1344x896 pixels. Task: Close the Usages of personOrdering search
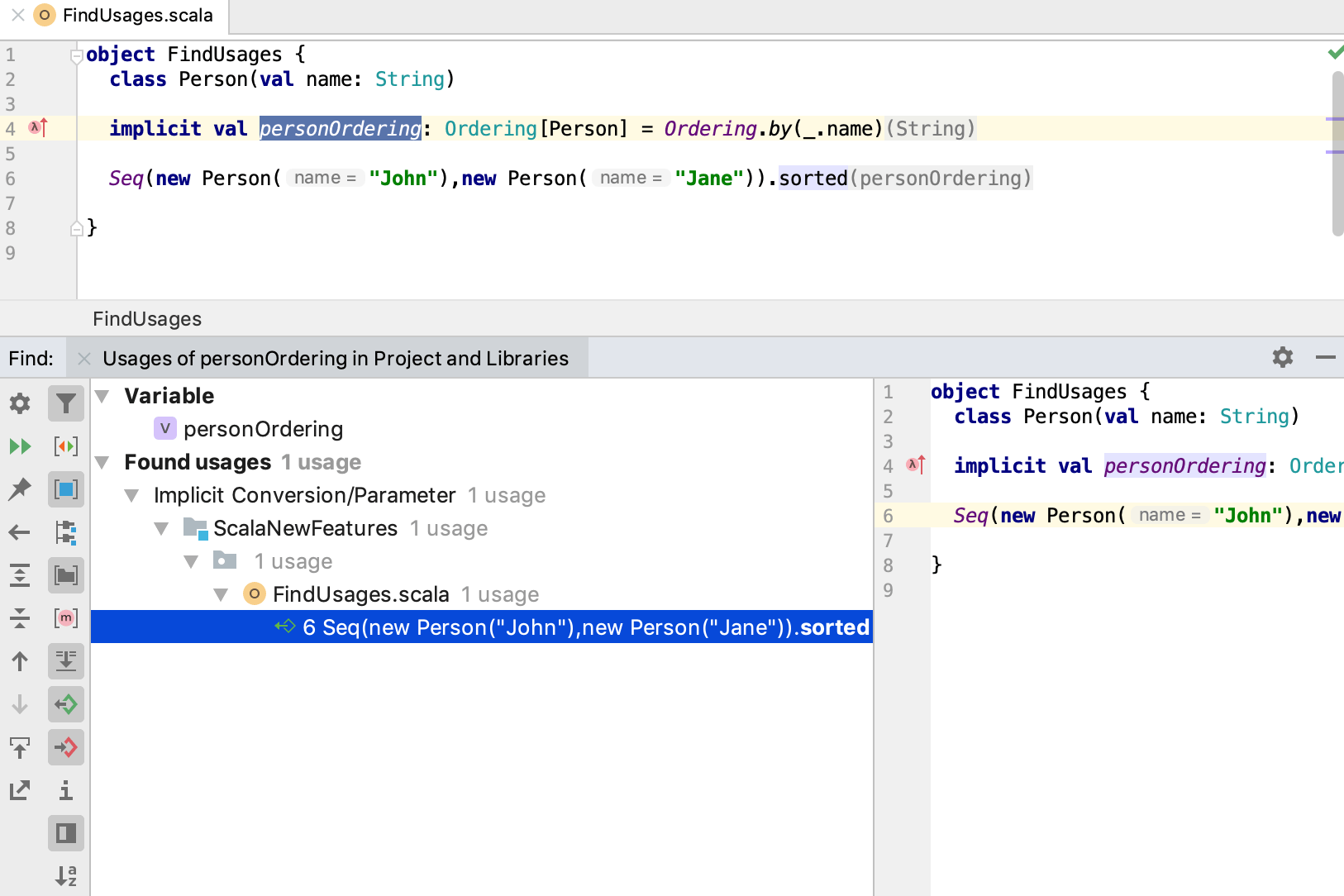pyautogui.click(x=83, y=358)
